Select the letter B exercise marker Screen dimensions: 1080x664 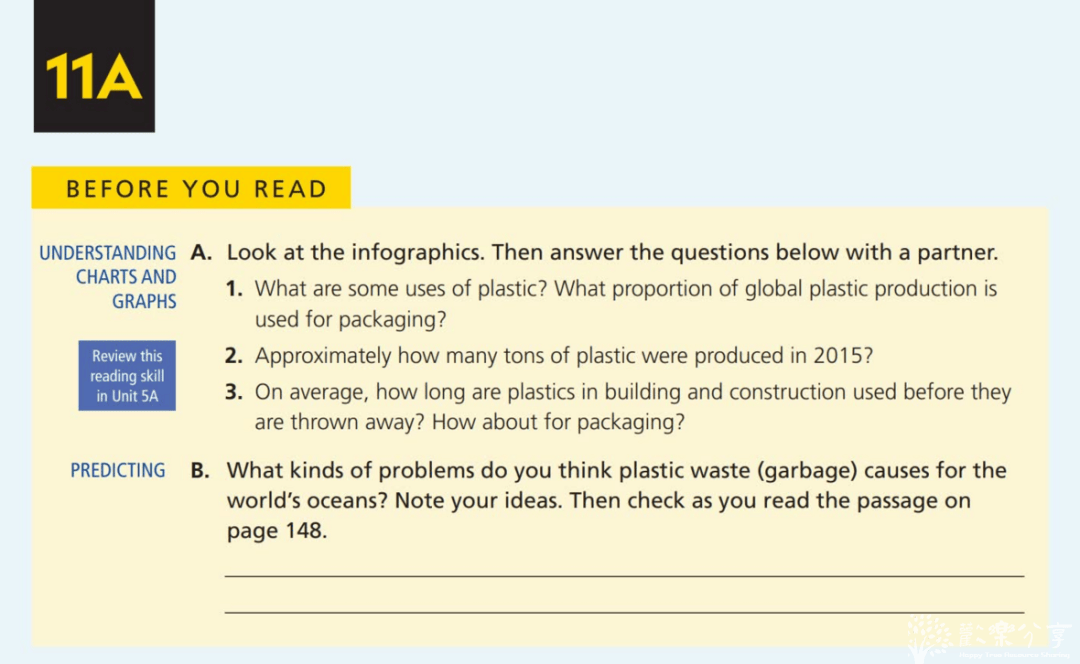tap(200, 471)
